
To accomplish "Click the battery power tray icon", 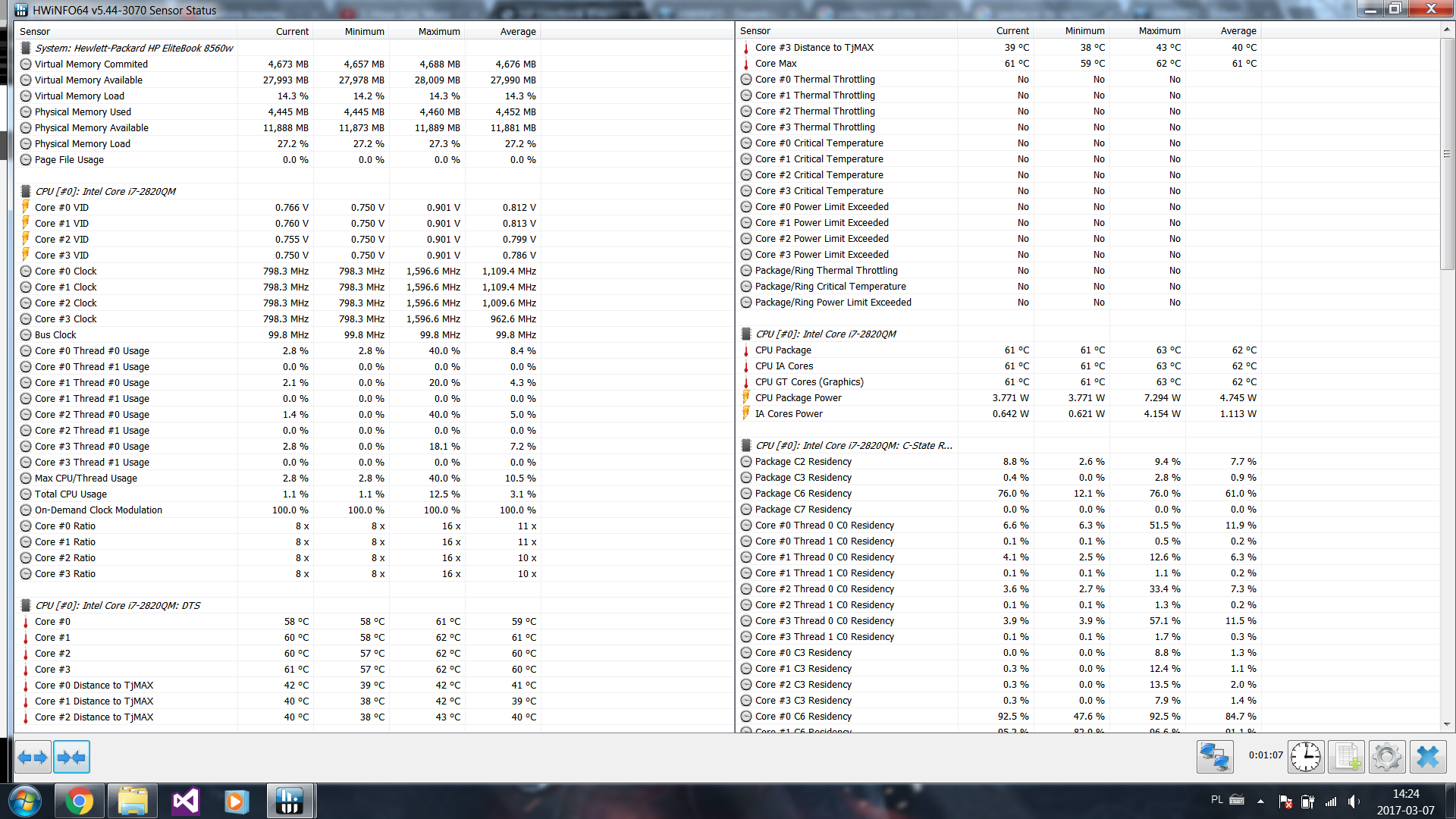I will [x=1308, y=802].
